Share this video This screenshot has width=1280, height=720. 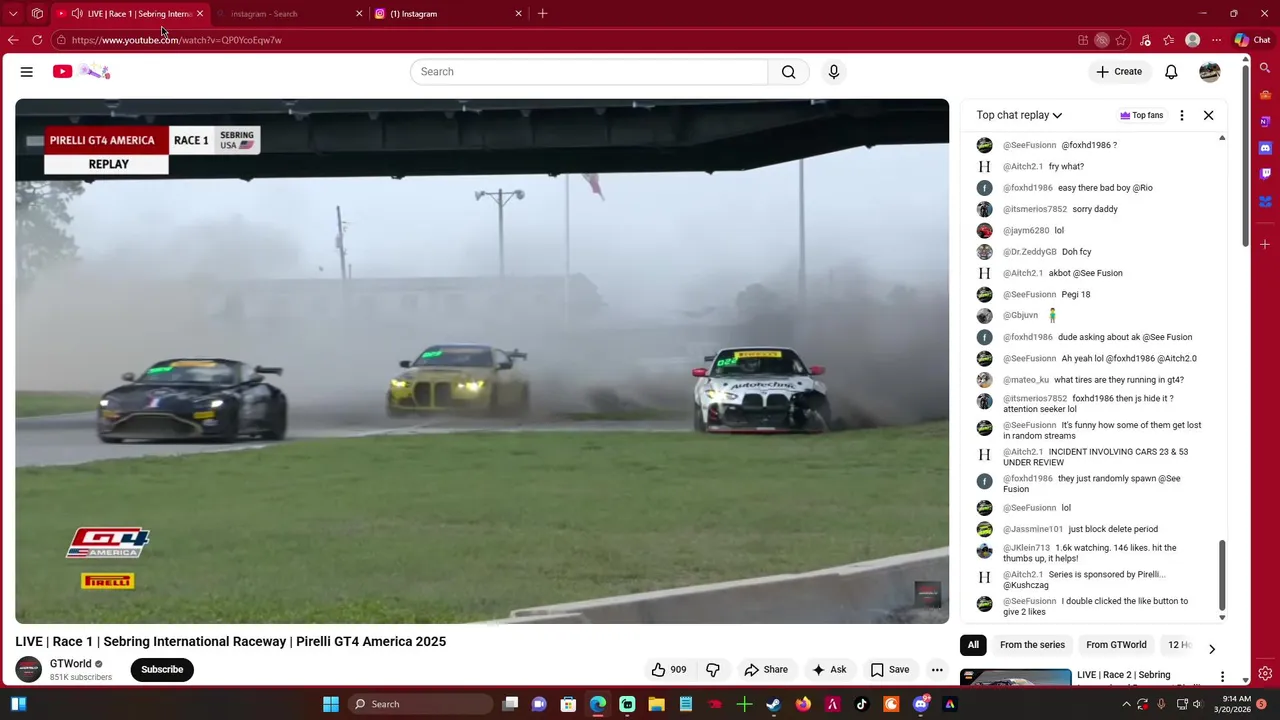click(766, 670)
